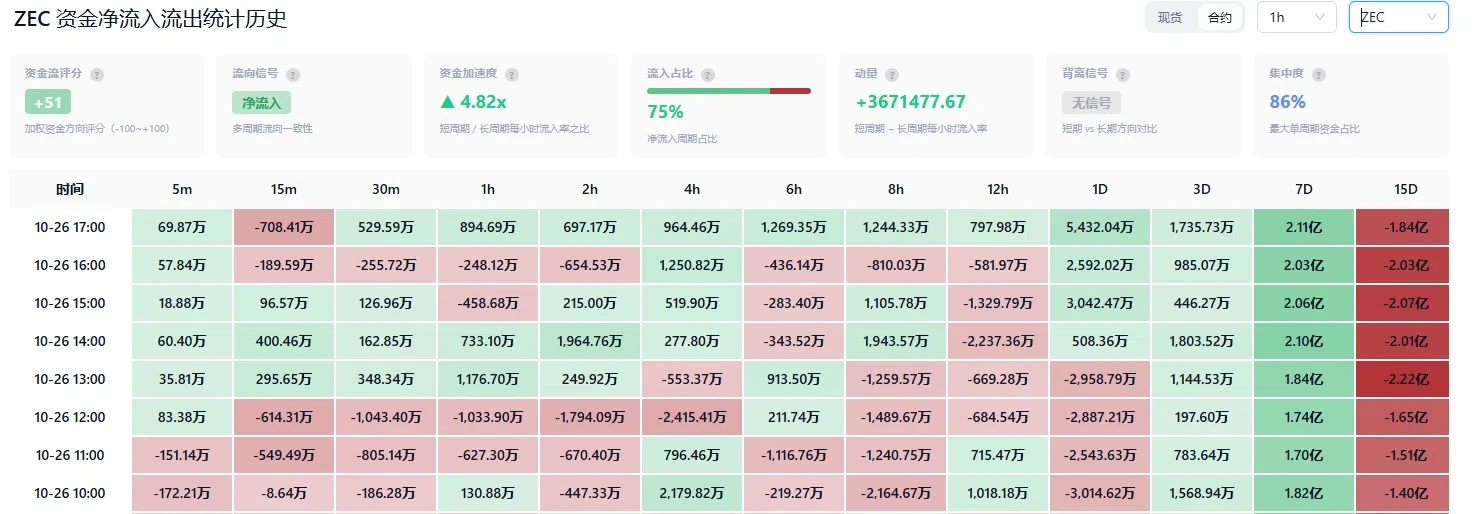Open help icon next to 流向信号

(x=293, y=75)
